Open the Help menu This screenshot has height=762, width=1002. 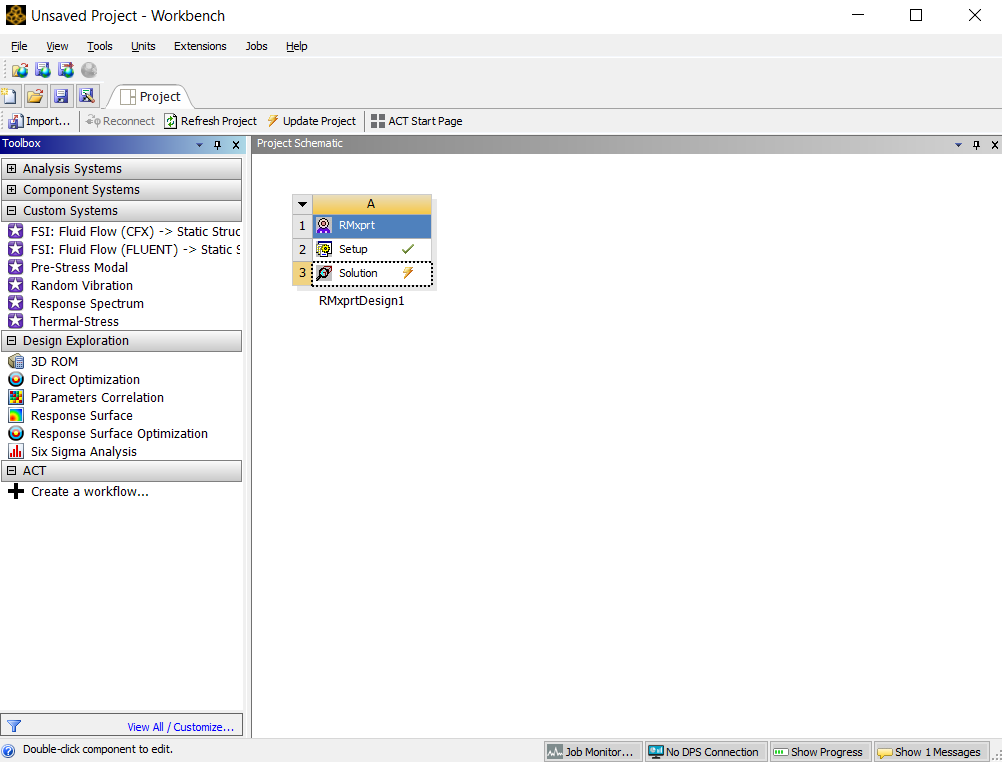(297, 46)
